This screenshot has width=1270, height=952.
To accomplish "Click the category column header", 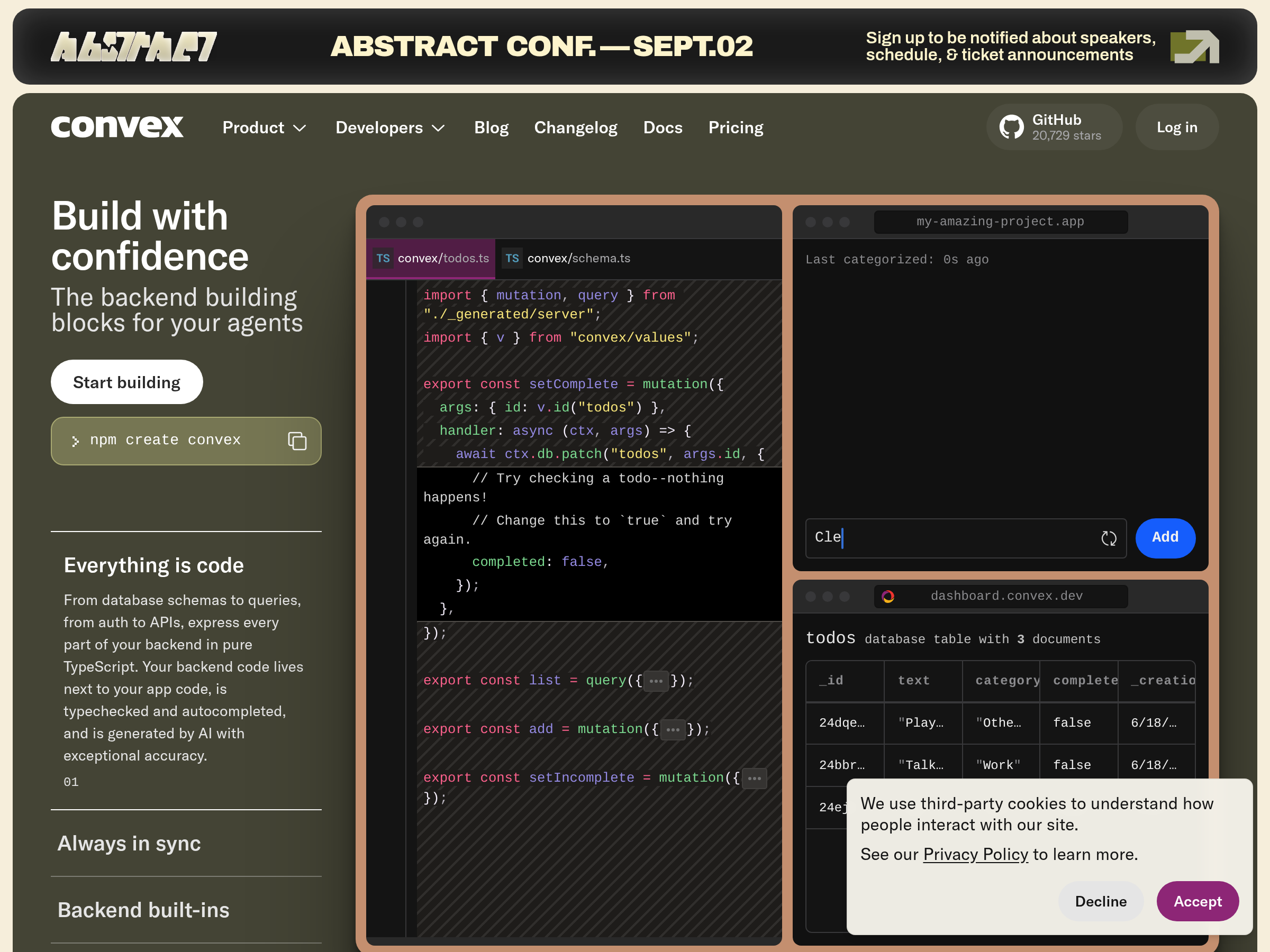I will click(1001, 681).
